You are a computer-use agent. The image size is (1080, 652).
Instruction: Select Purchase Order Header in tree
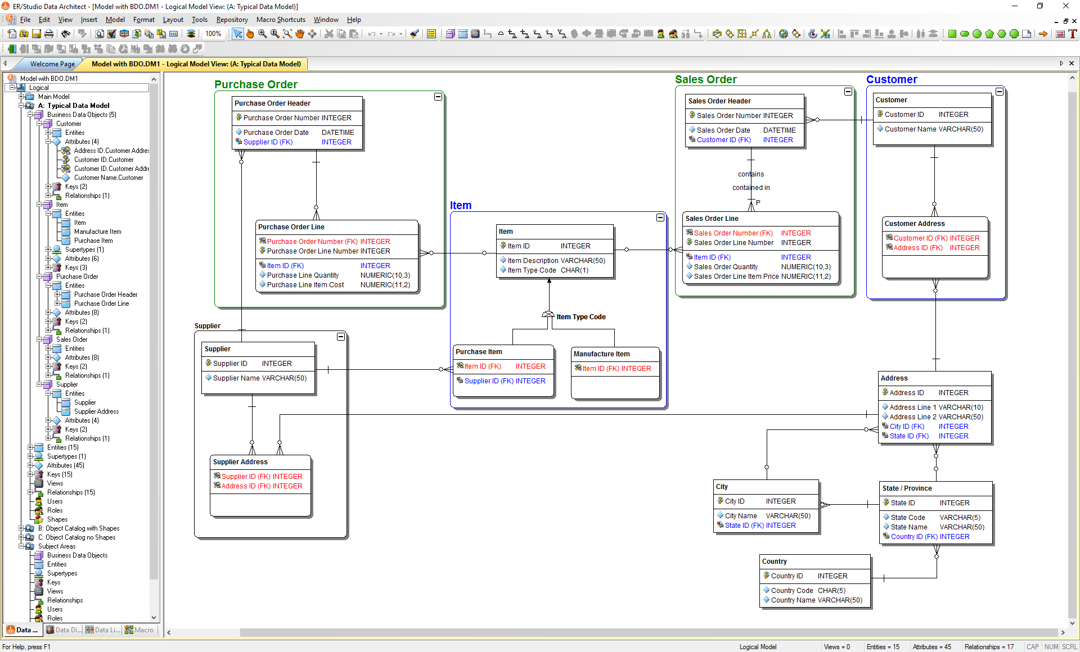(x=106, y=295)
